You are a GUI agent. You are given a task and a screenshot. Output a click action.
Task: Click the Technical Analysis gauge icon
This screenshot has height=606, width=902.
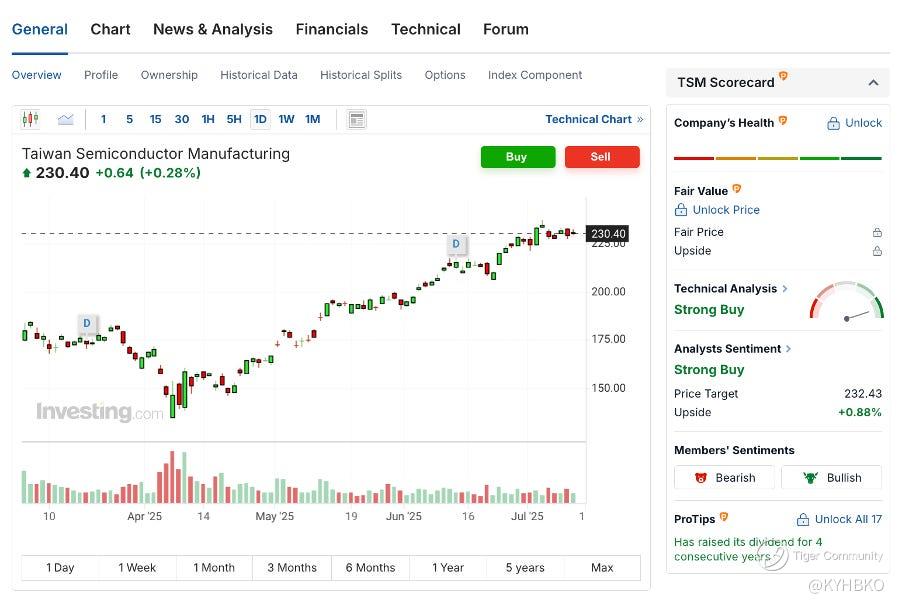pyautogui.click(x=846, y=301)
